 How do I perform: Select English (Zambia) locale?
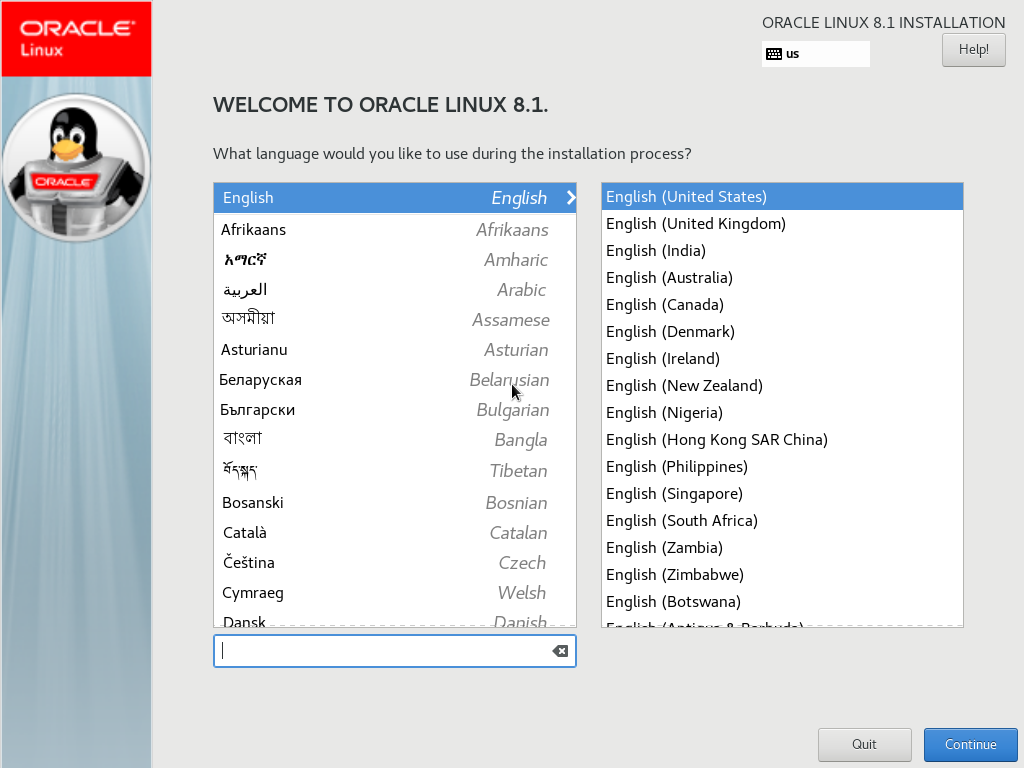[782, 548]
